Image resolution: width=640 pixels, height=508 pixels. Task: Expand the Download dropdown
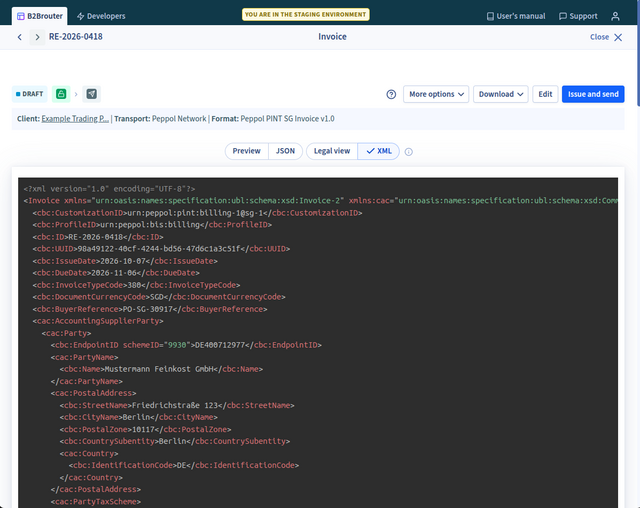coord(501,94)
